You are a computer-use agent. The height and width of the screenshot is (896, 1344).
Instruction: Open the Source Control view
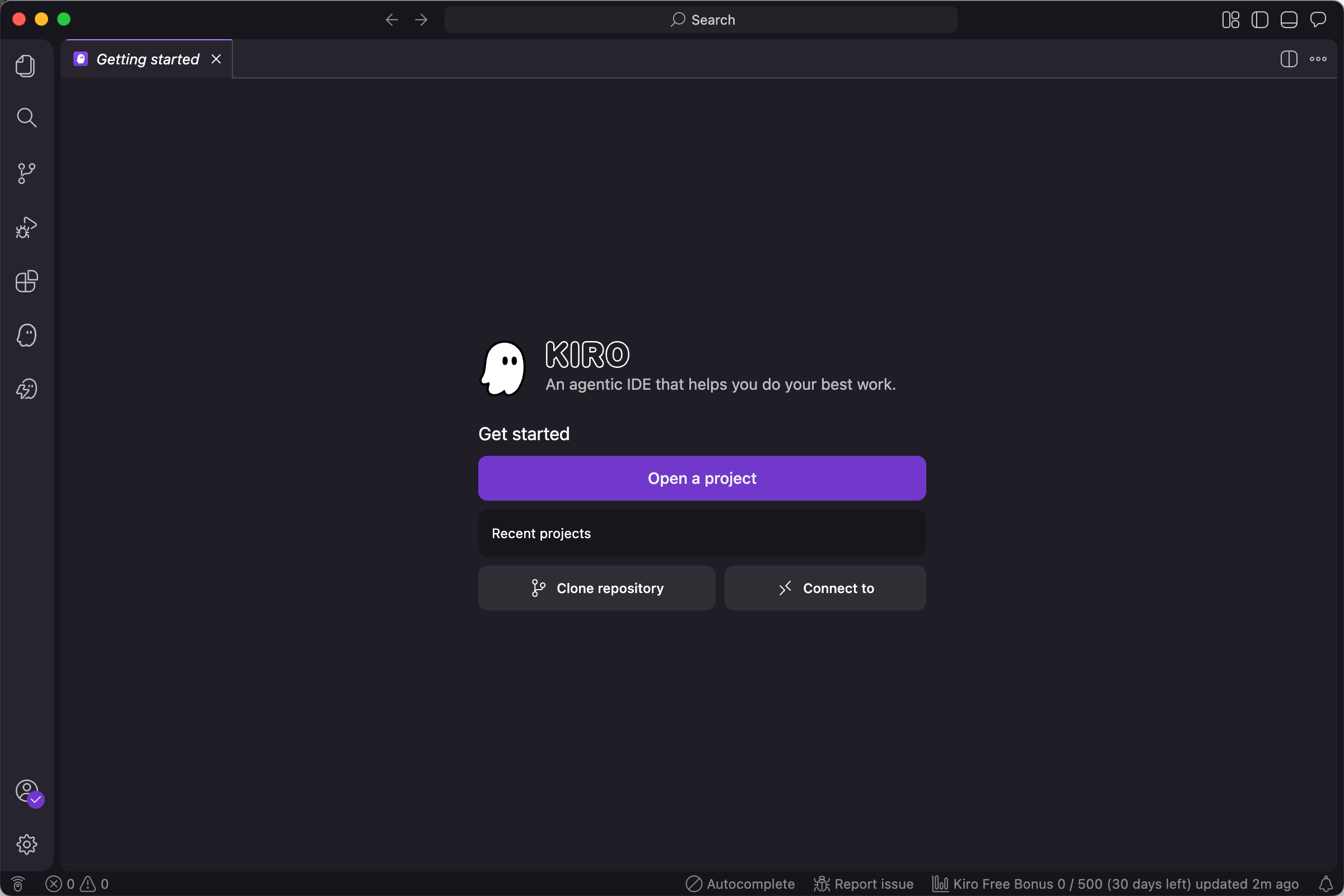26,173
